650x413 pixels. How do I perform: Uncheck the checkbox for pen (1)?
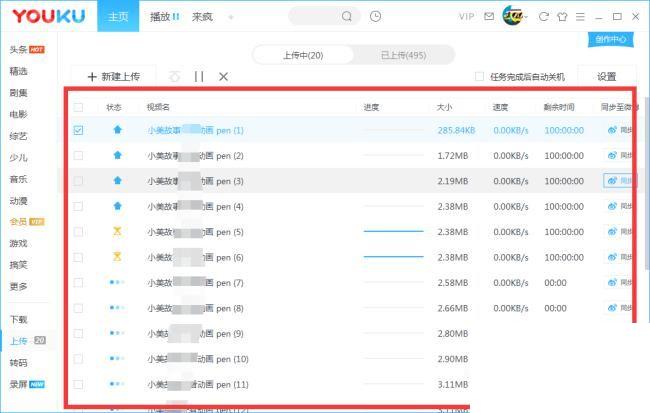(x=78, y=130)
